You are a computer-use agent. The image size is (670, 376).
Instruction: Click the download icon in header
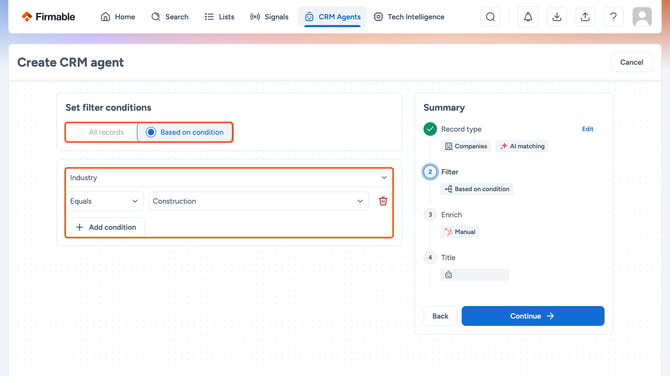tap(556, 17)
